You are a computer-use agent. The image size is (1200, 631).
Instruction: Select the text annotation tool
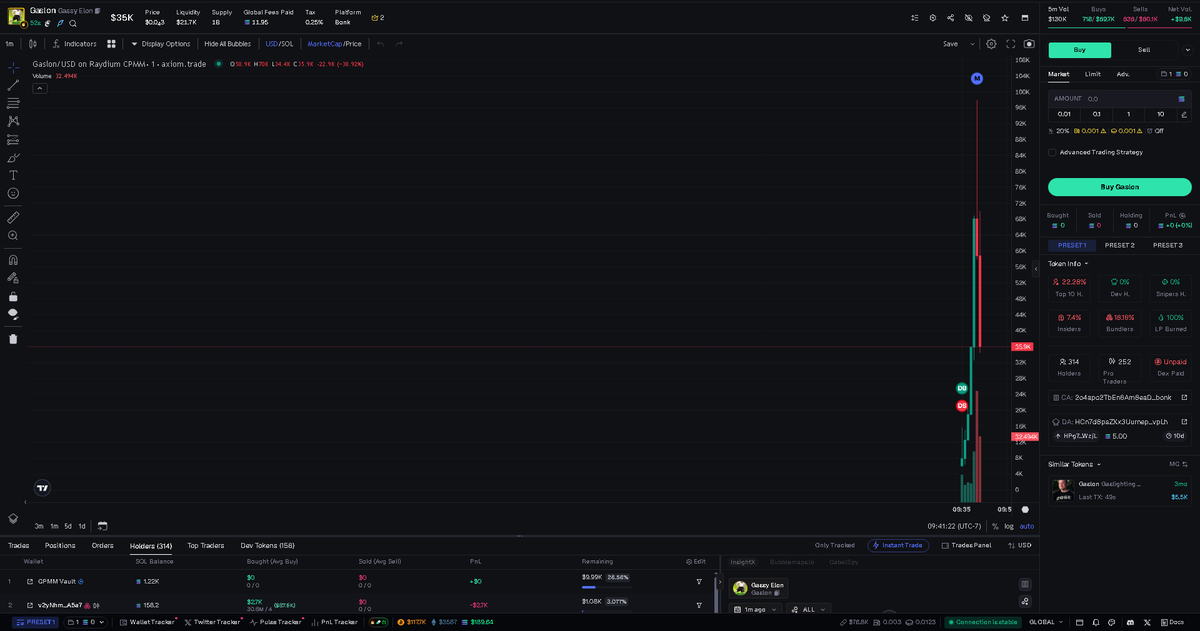coord(13,175)
